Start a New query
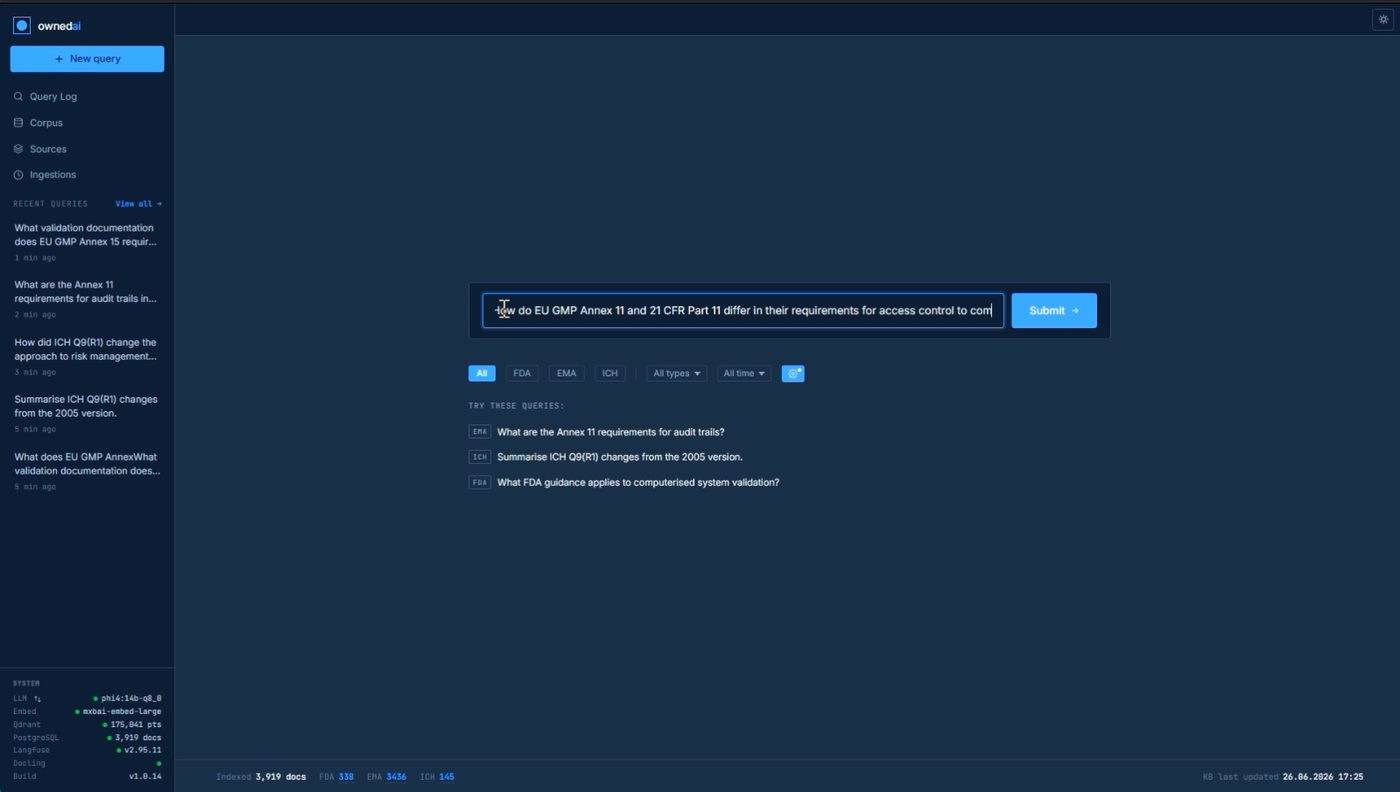 coord(87,59)
